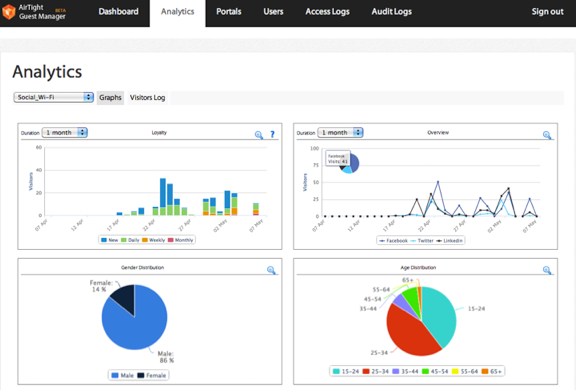Change Loyalty chart duration dropdown

pyautogui.click(x=65, y=133)
